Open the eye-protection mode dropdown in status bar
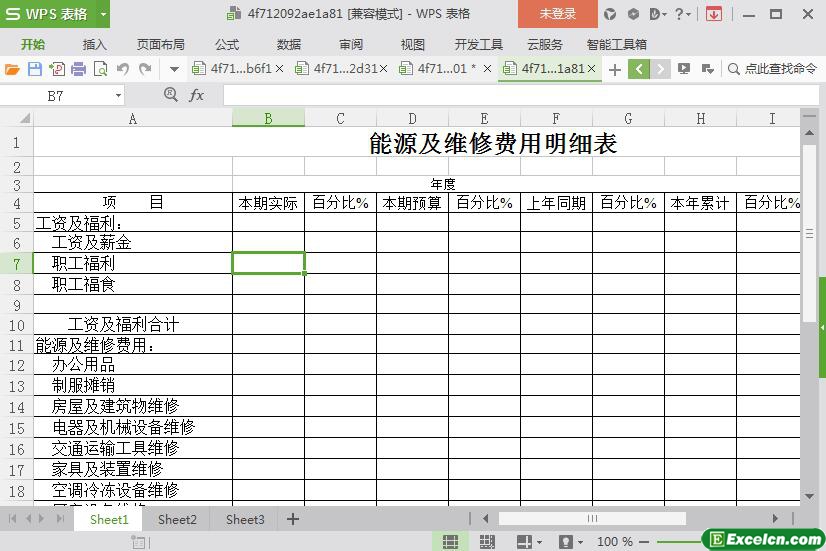 pyautogui.click(x=580, y=542)
